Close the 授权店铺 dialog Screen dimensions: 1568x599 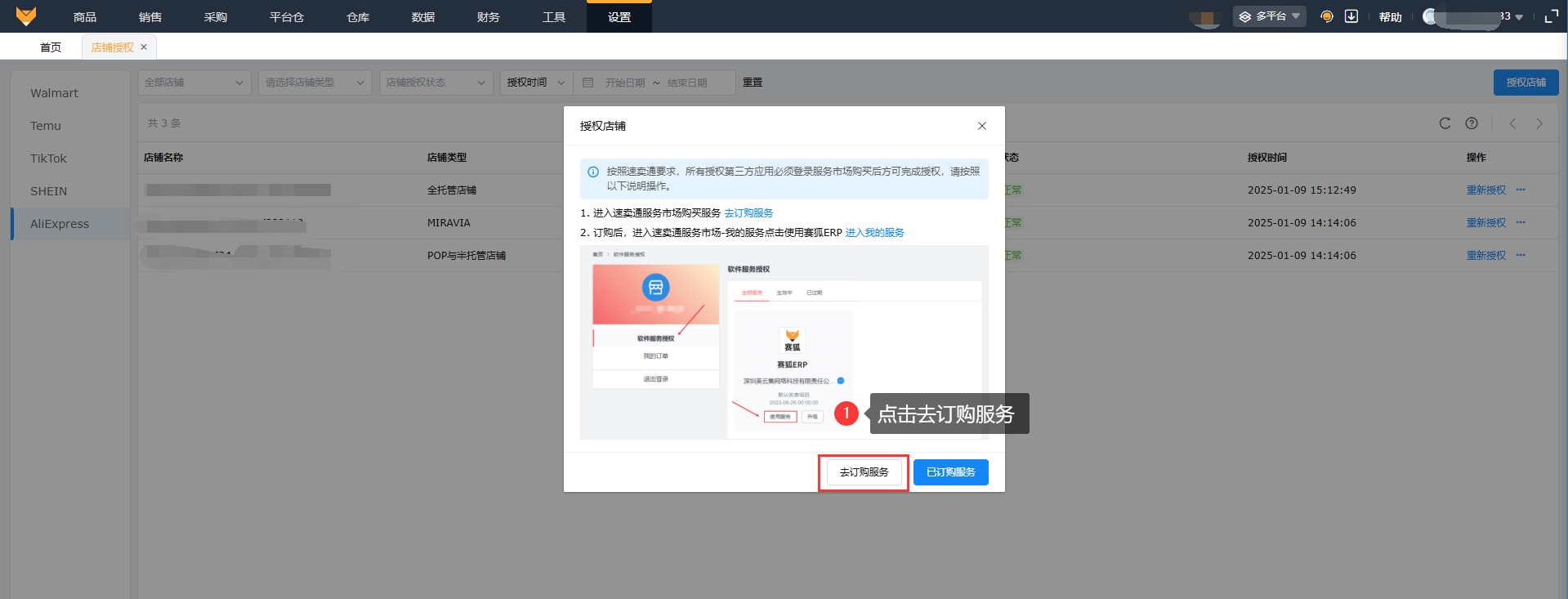982,126
